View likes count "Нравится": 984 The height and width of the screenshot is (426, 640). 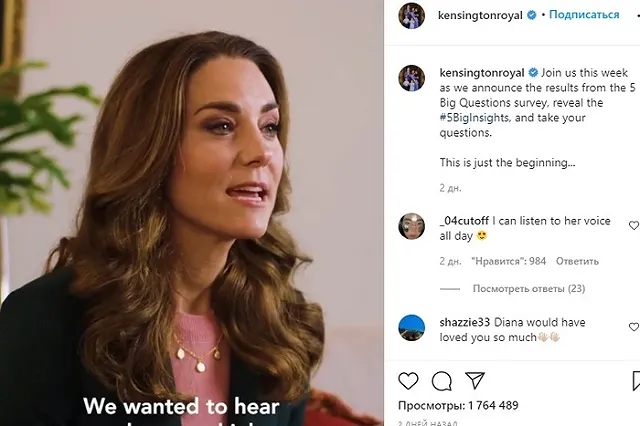pyautogui.click(x=509, y=261)
